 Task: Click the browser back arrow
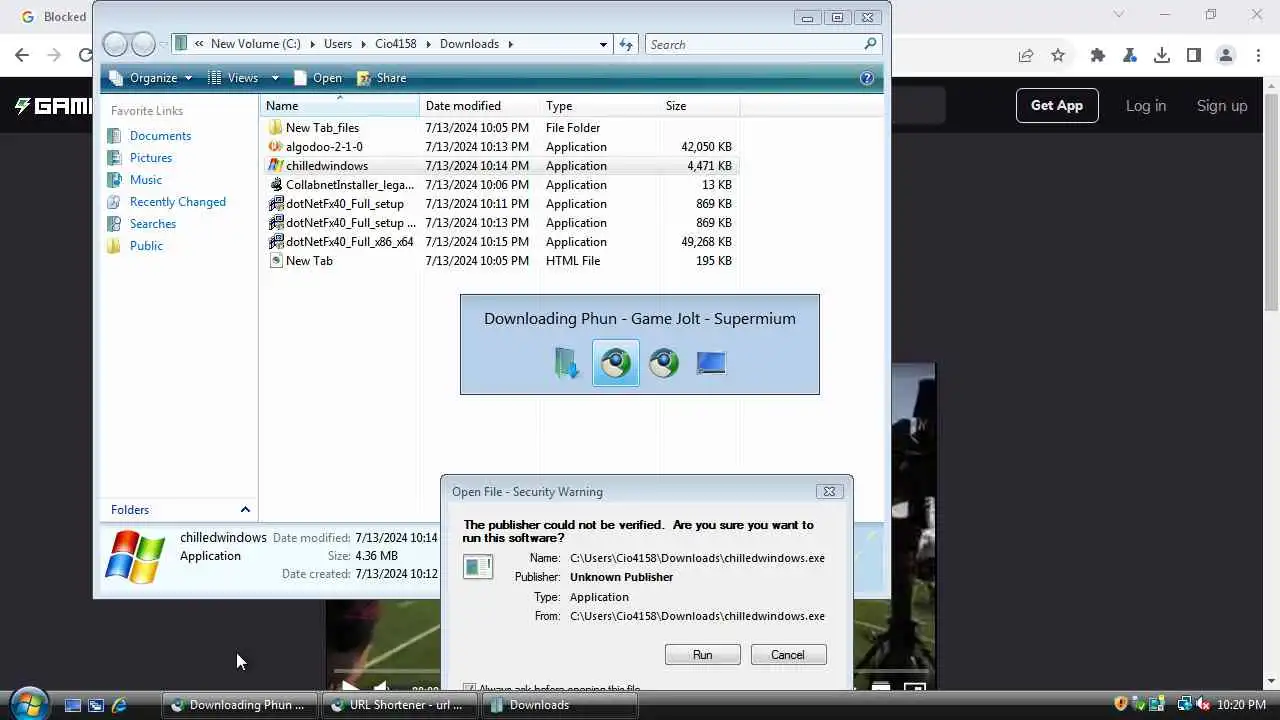click(22, 56)
